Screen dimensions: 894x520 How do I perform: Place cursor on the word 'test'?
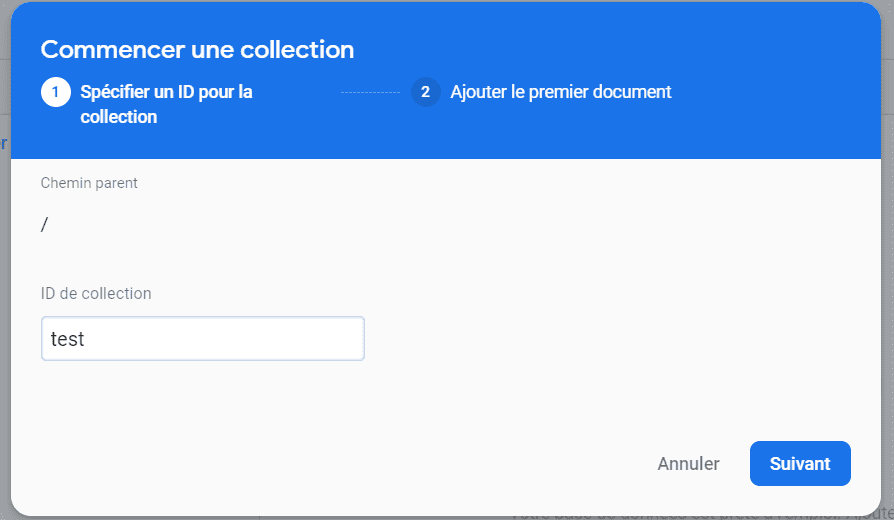[68, 340]
